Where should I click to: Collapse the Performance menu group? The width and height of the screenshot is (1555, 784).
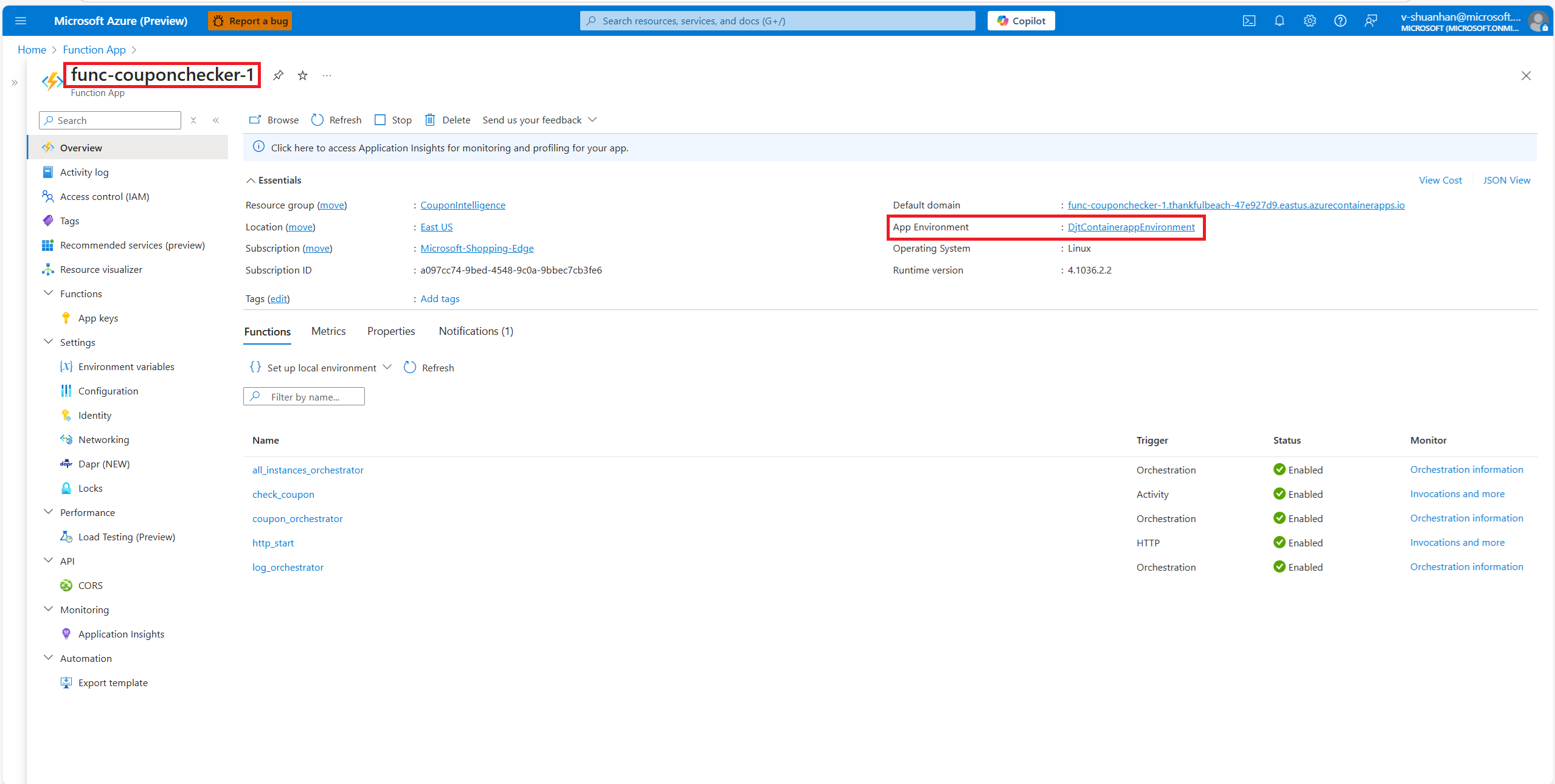[x=49, y=512]
